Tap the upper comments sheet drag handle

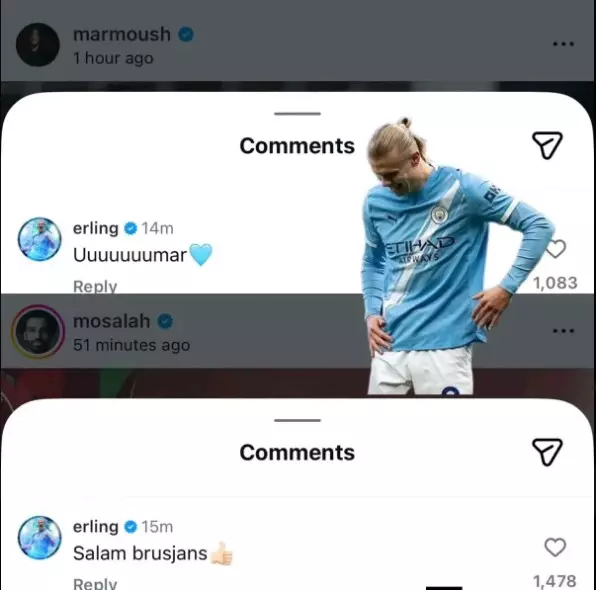point(298,113)
